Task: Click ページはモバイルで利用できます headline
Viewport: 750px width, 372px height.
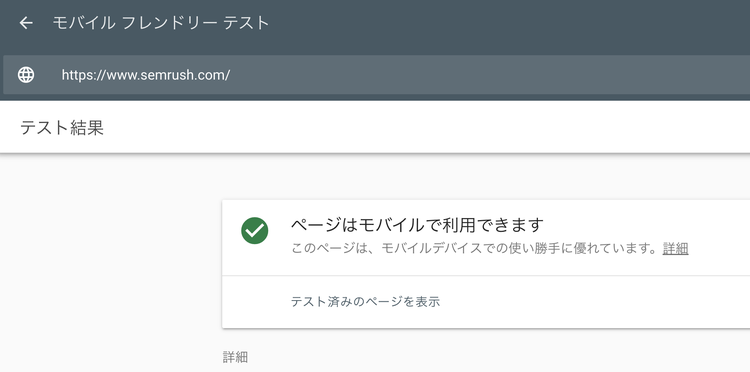Action: [x=417, y=224]
